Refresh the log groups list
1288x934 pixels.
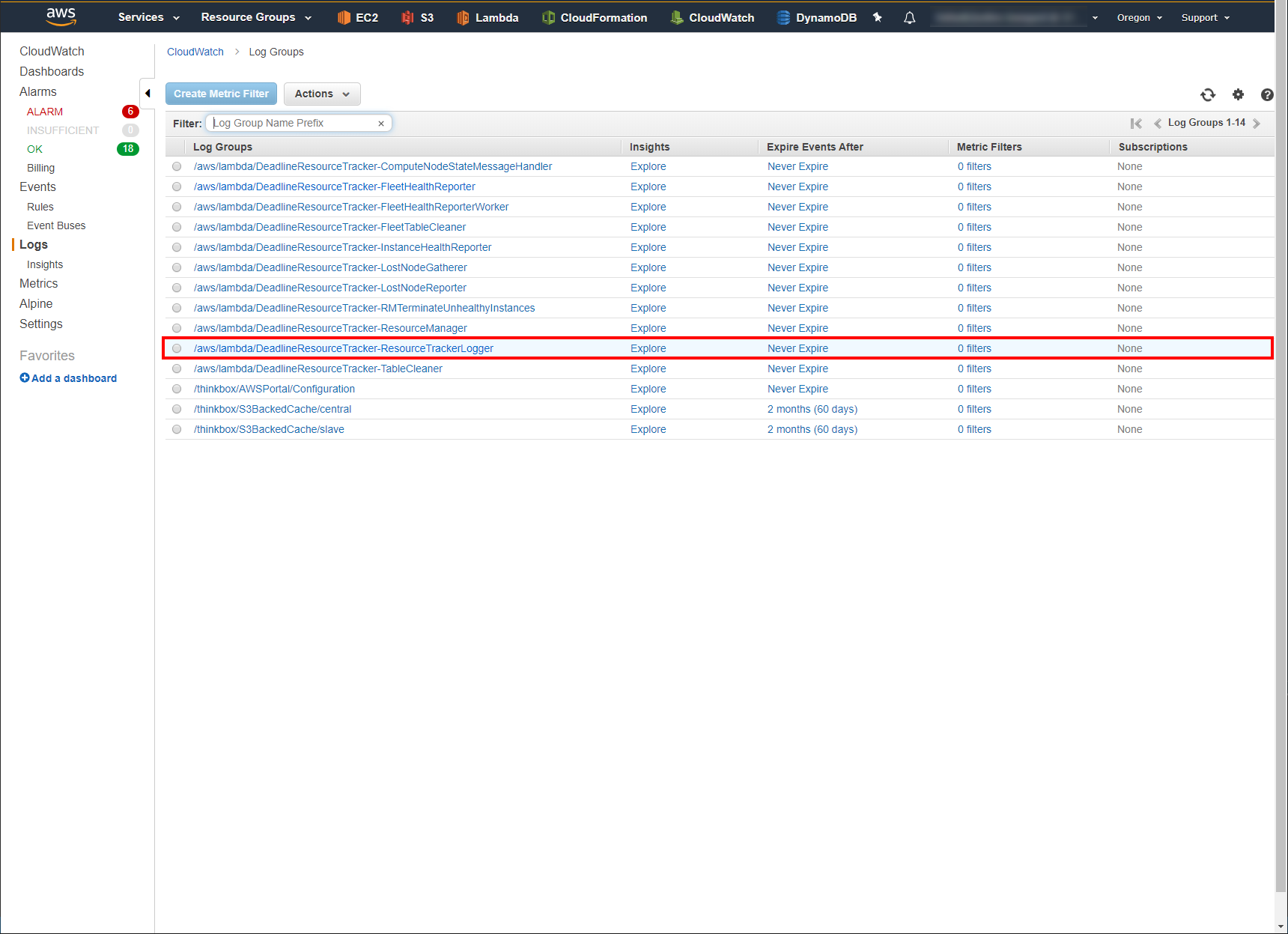(x=1207, y=94)
